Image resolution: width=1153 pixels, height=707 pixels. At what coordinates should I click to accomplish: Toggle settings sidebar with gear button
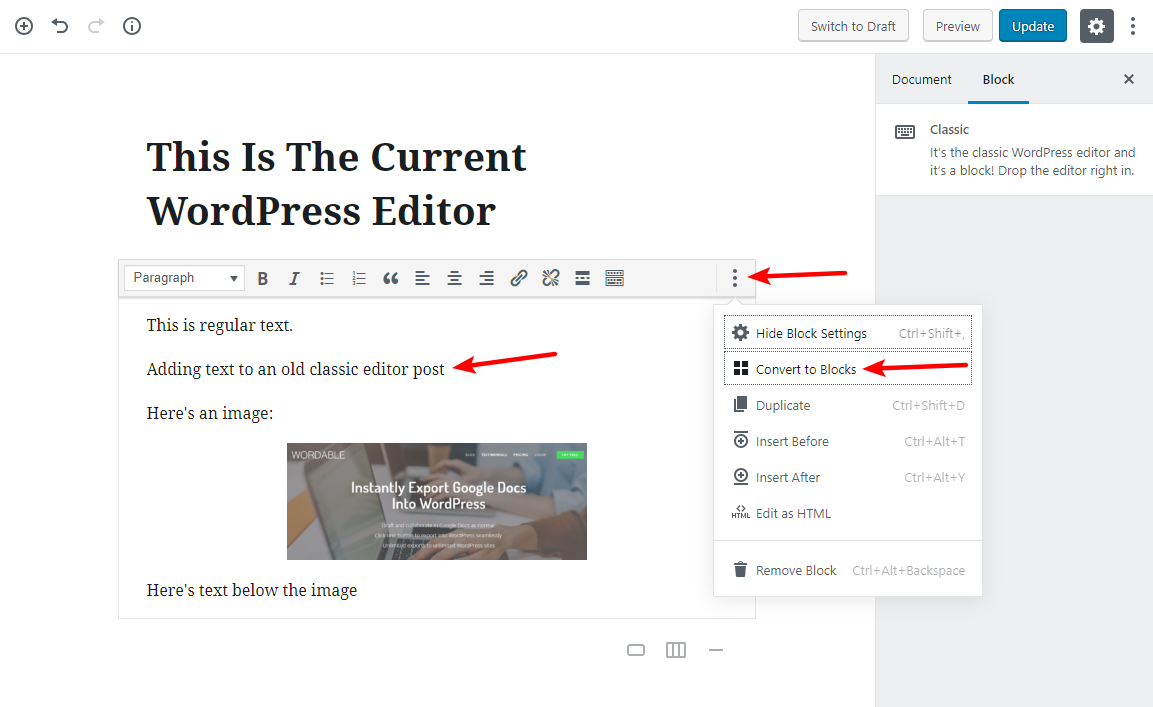click(x=1096, y=26)
